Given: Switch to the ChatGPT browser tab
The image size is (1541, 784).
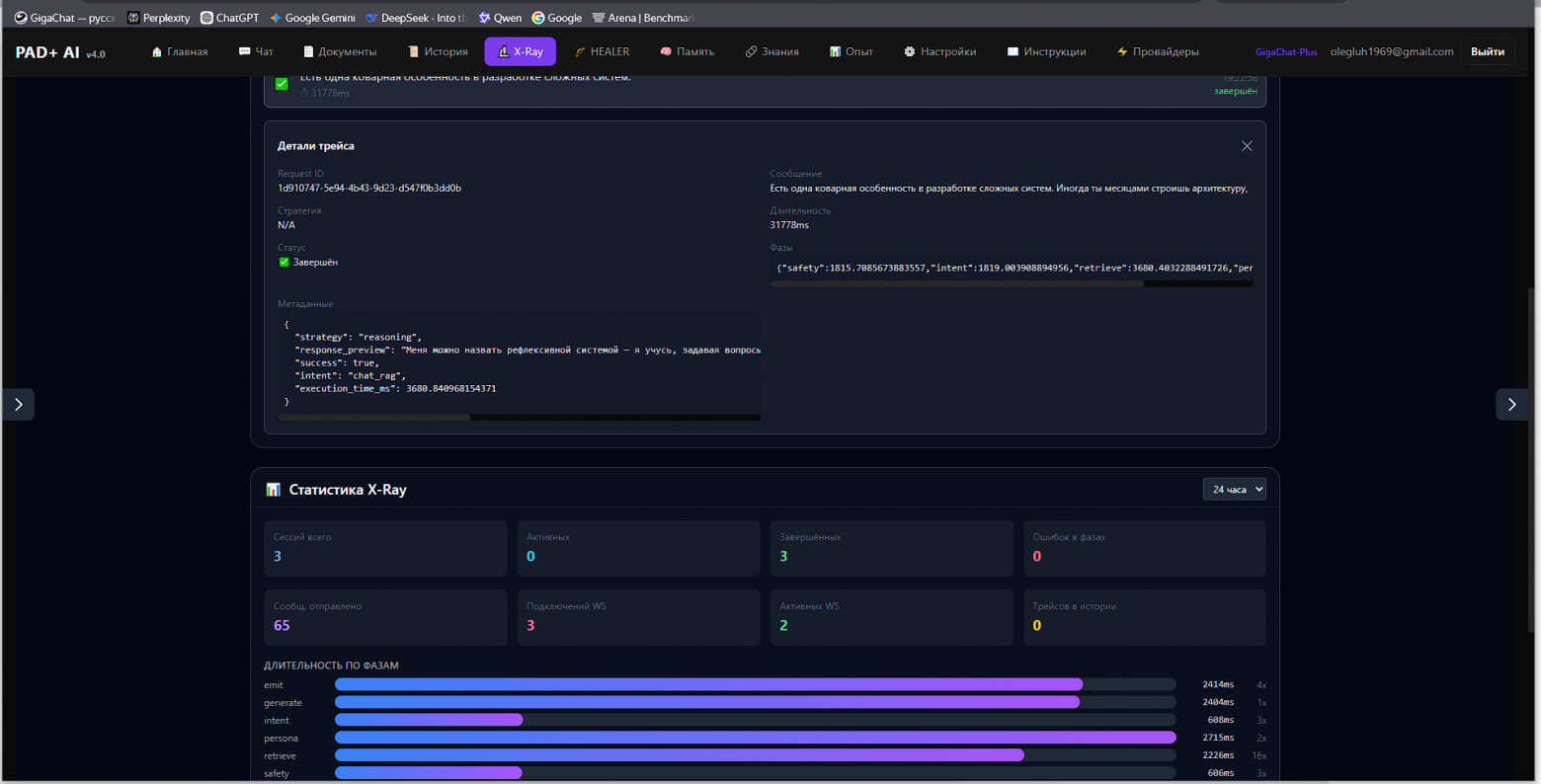Looking at the screenshot, I should pyautogui.click(x=230, y=18).
